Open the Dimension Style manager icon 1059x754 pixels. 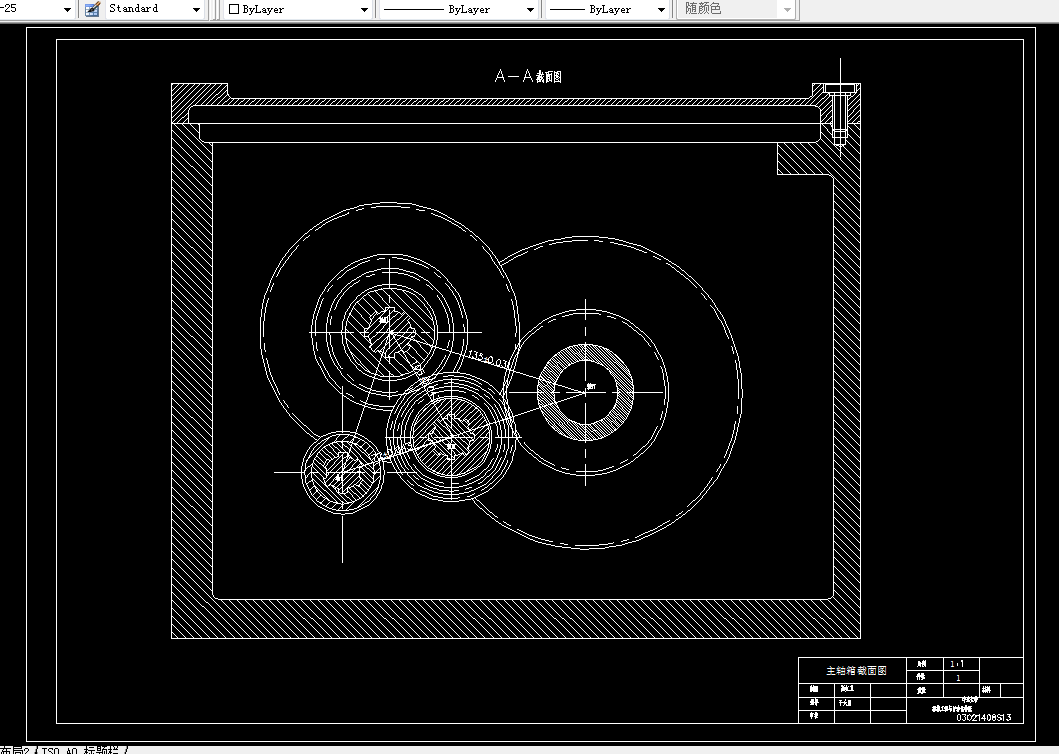[x=93, y=9]
